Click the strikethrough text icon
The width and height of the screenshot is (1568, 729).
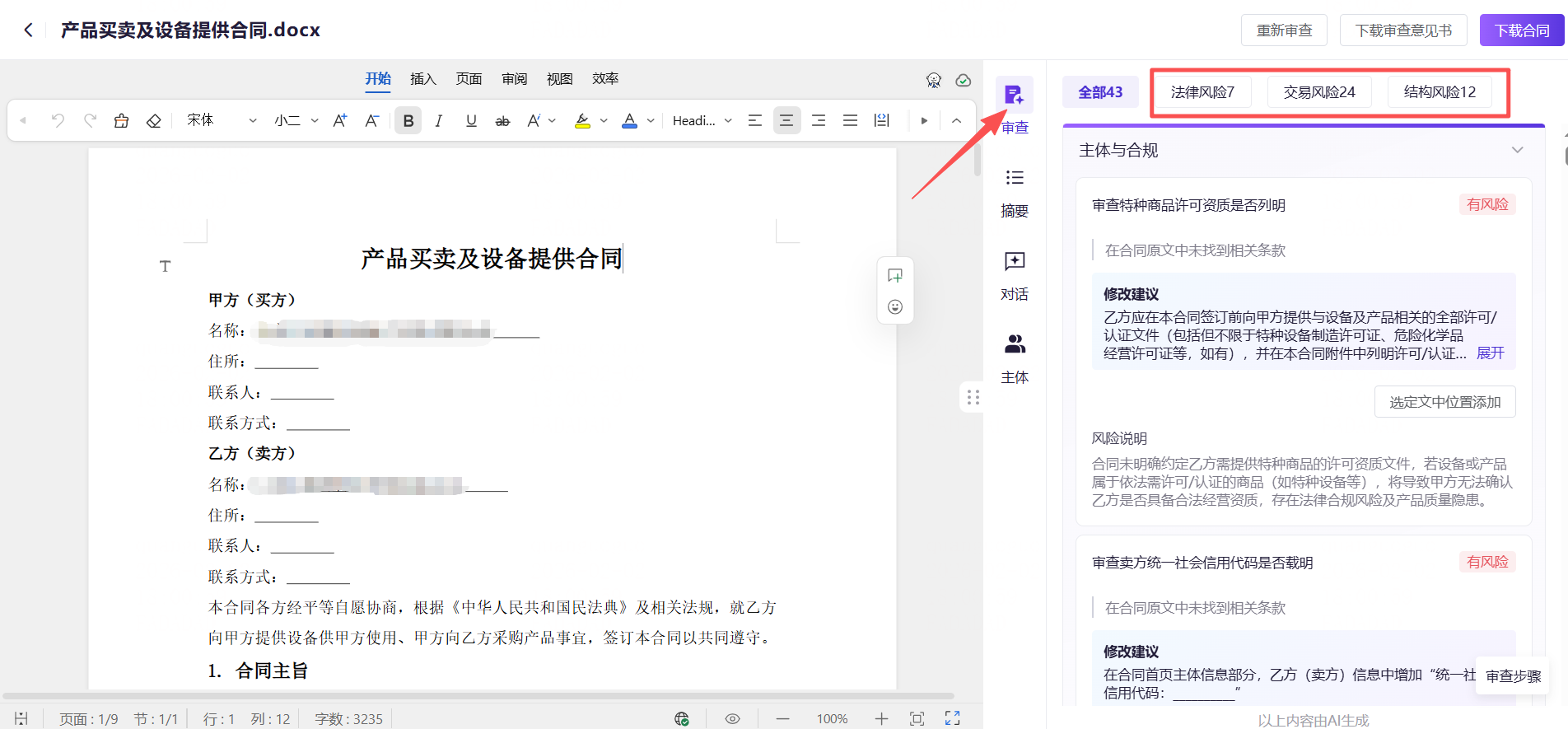click(502, 121)
